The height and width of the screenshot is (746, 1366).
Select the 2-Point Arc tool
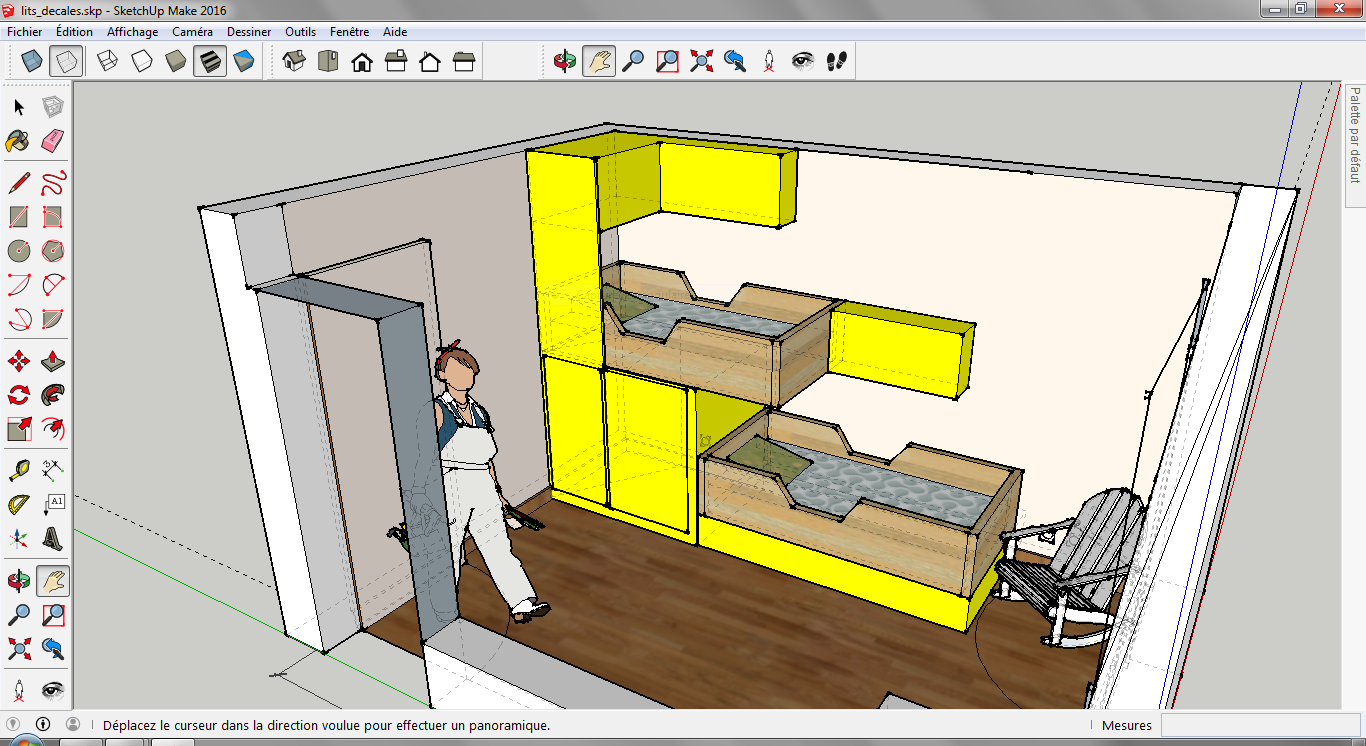[53, 285]
